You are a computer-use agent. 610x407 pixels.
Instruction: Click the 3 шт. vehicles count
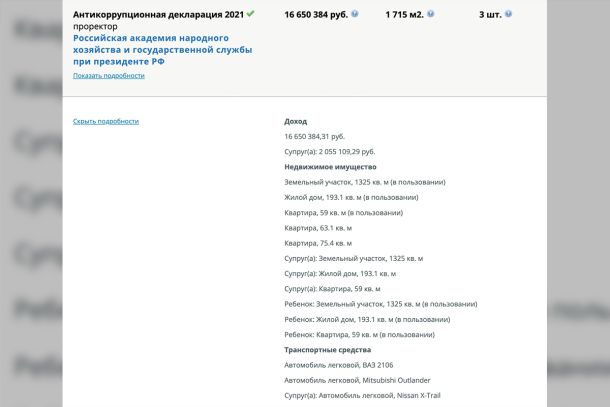489,15
